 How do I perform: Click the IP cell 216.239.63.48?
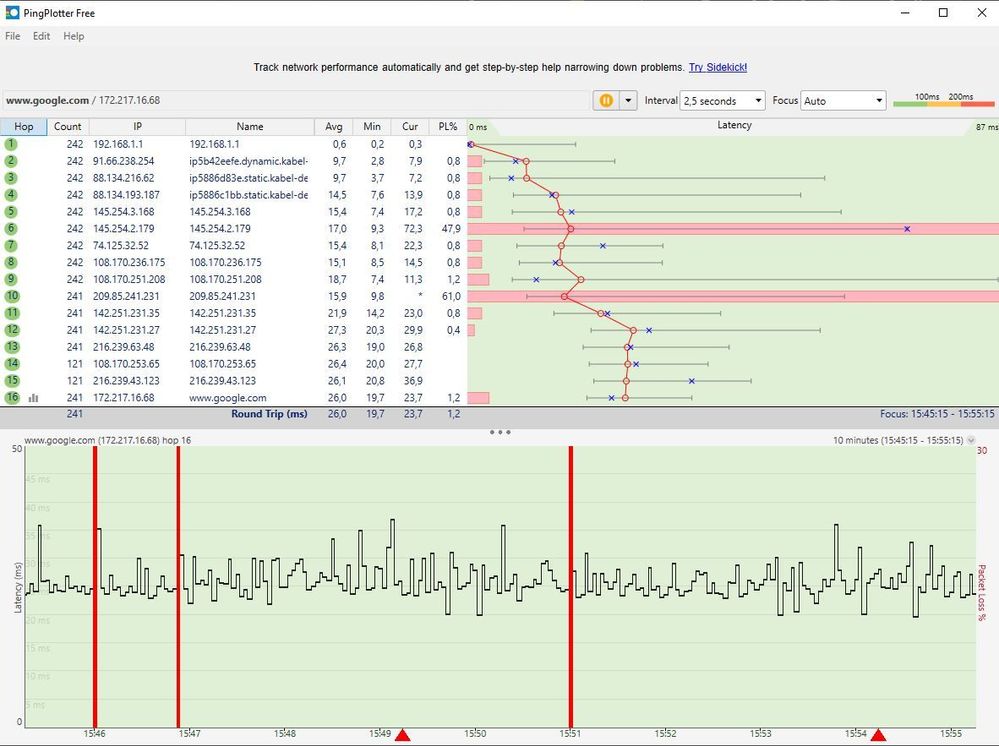(124, 347)
